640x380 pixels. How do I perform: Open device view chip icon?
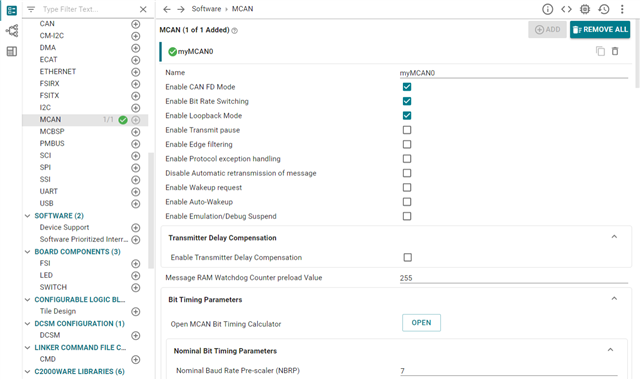(x=585, y=9)
